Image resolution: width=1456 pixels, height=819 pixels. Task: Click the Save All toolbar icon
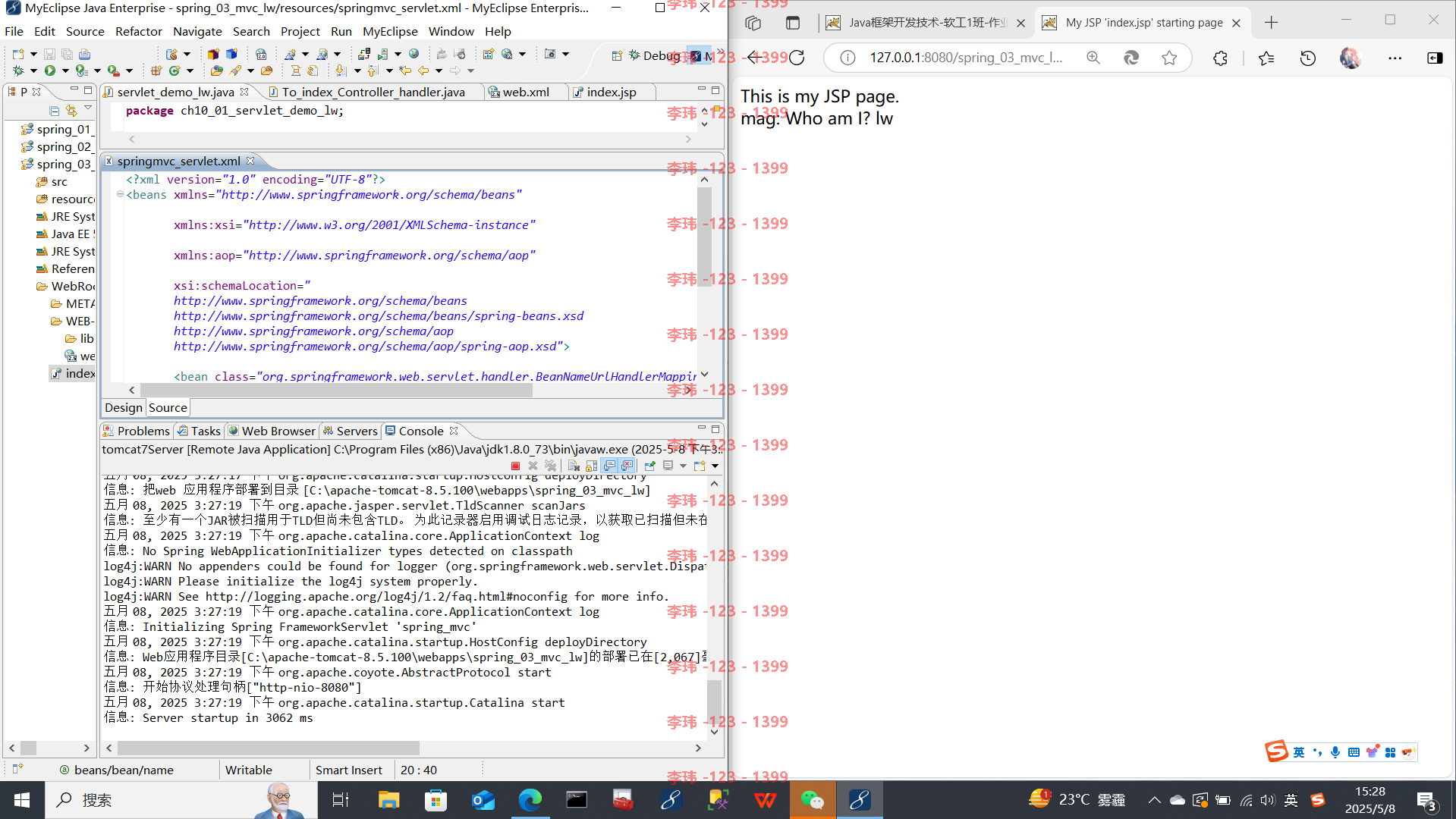tap(67, 54)
